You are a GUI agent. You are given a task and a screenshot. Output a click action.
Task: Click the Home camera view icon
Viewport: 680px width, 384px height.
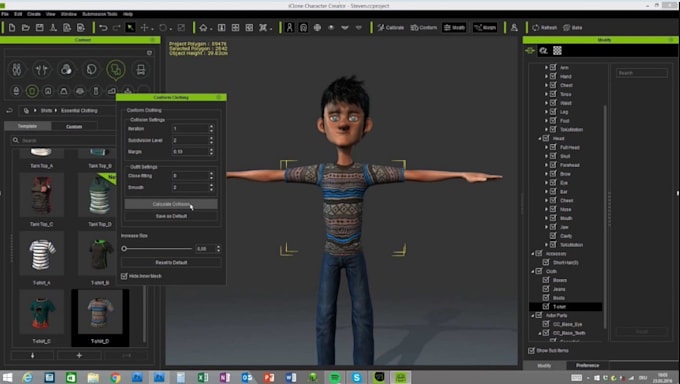pyautogui.click(x=203, y=28)
